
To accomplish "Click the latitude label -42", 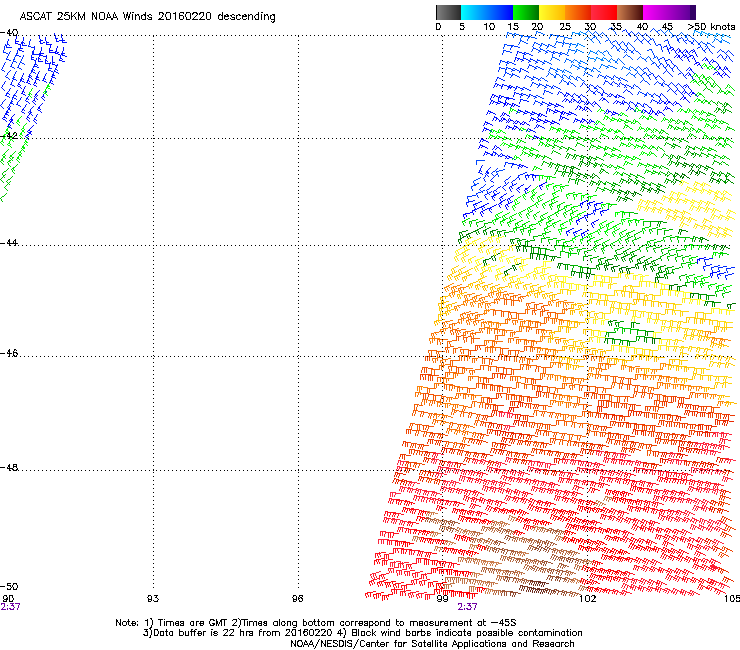I will point(9,136).
